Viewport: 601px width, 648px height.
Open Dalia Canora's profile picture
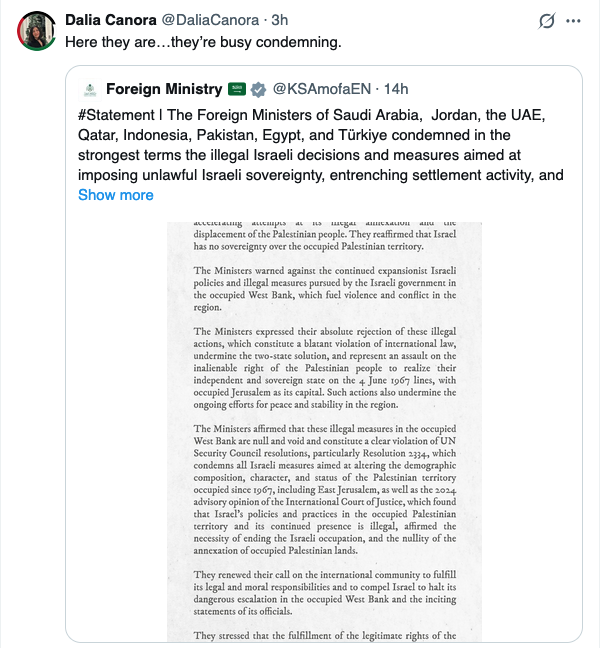click(36, 32)
